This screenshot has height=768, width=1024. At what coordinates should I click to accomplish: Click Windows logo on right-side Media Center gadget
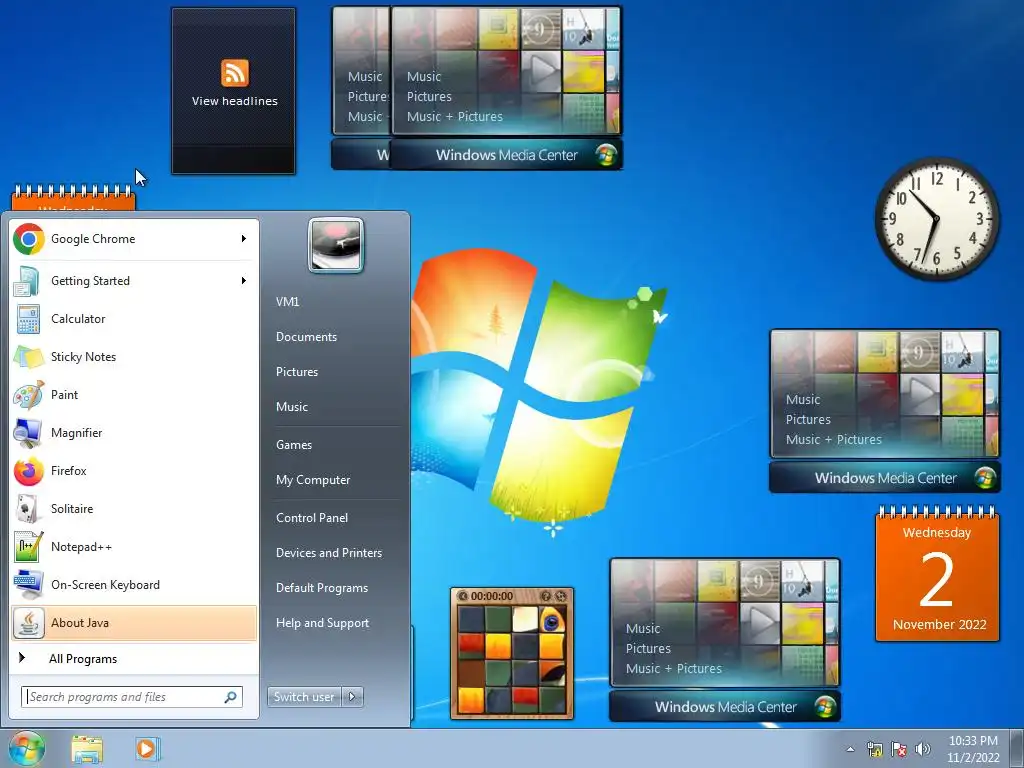pos(985,478)
